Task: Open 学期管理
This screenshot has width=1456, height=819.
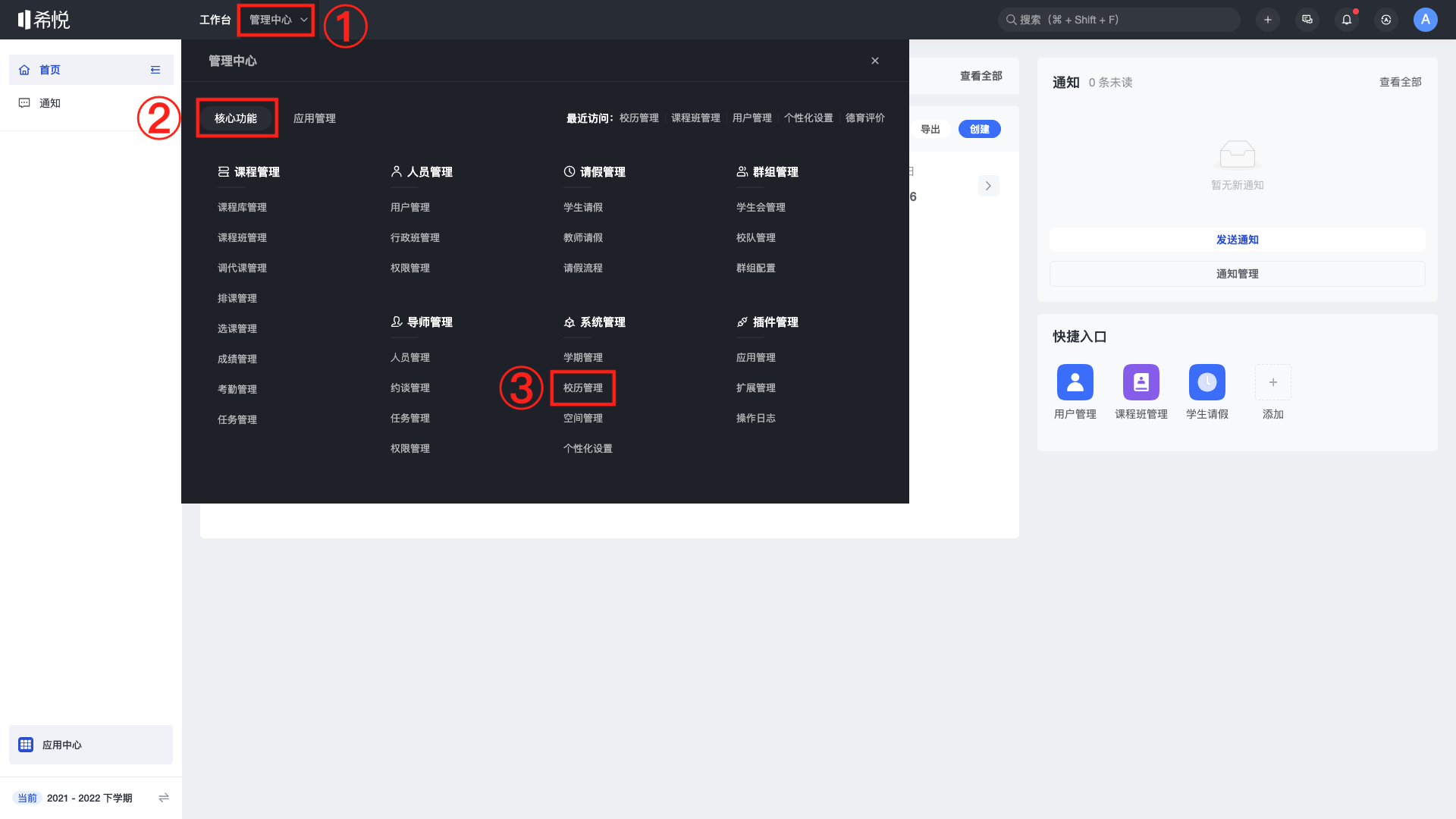Action: coord(583,357)
